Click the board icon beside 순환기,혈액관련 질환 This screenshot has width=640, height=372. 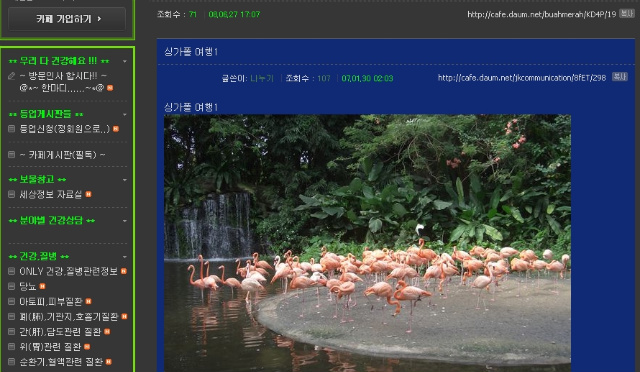coord(12,362)
